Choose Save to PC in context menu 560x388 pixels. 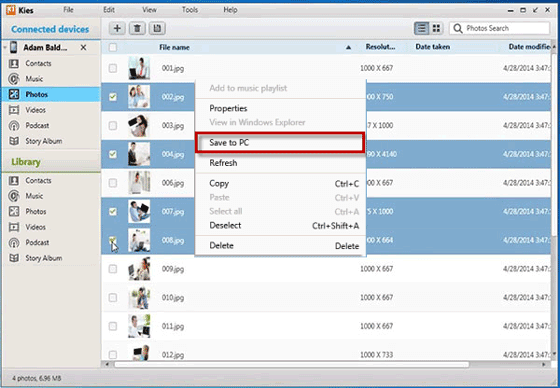(280, 143)
